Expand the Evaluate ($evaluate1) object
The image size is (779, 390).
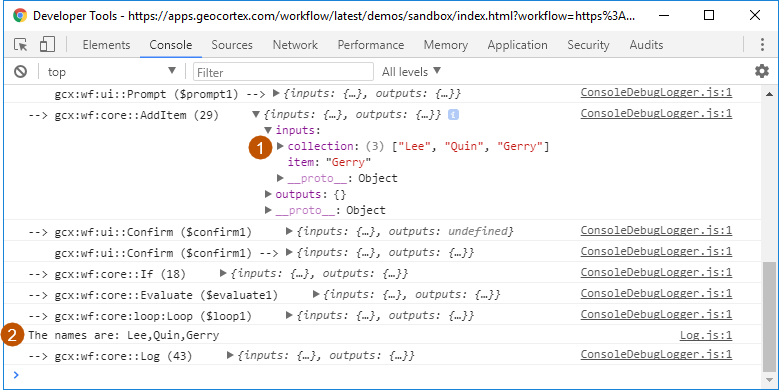(316, 295)
